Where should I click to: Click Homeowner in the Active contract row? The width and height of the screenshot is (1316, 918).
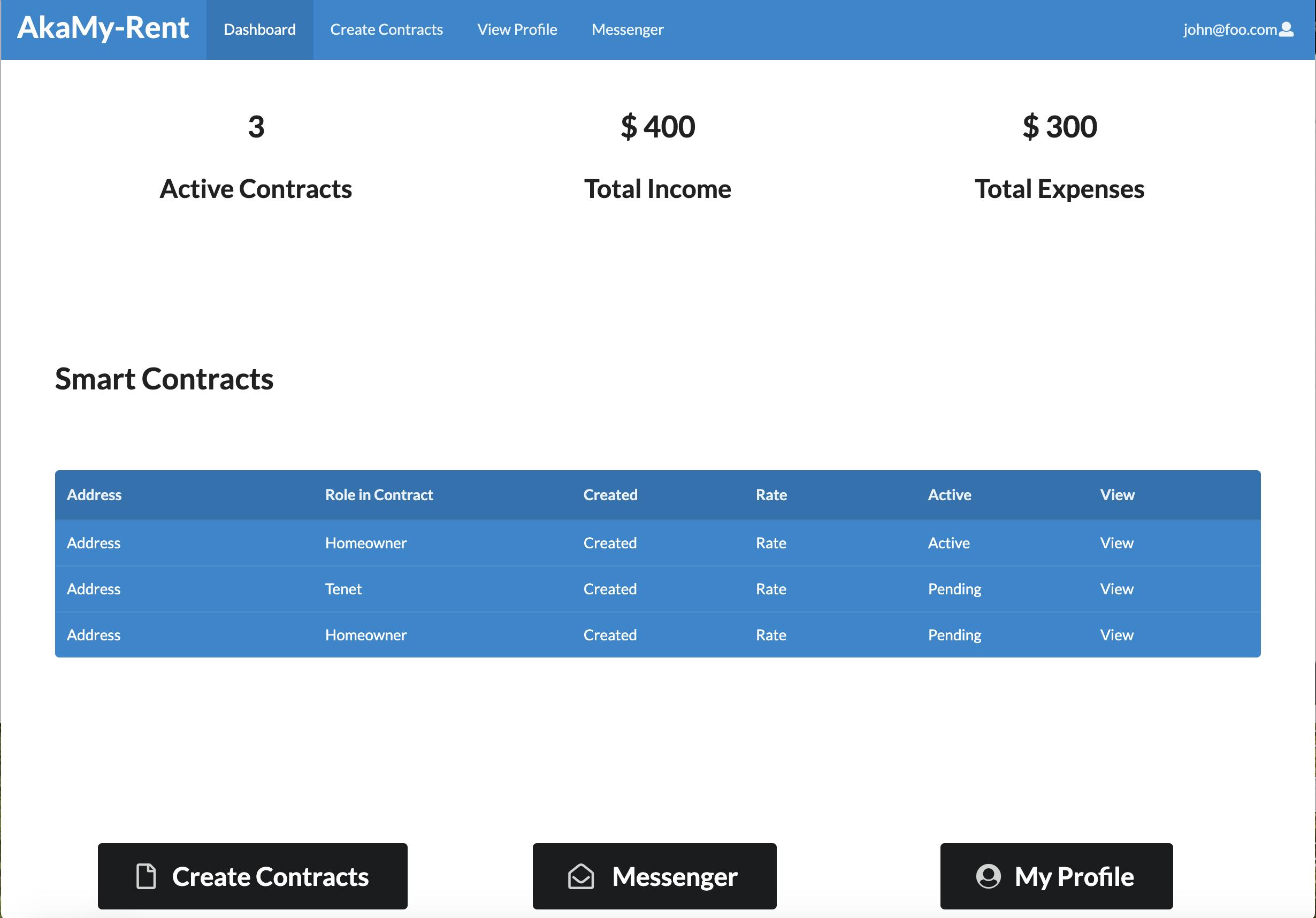click(x=366, y=542)
